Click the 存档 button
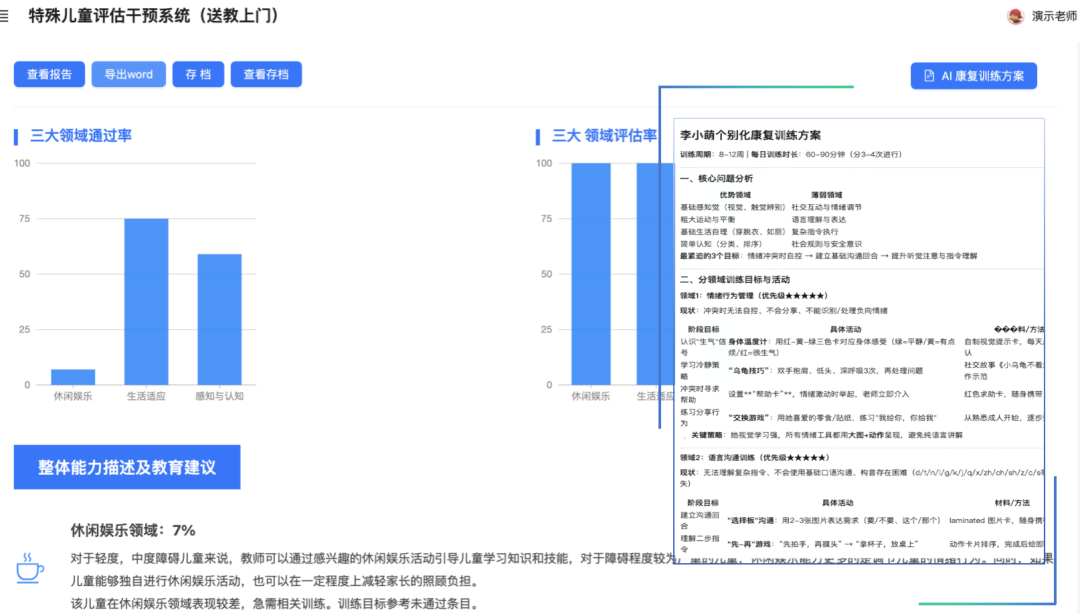The image size is (1080, 614). pos(198,74)
